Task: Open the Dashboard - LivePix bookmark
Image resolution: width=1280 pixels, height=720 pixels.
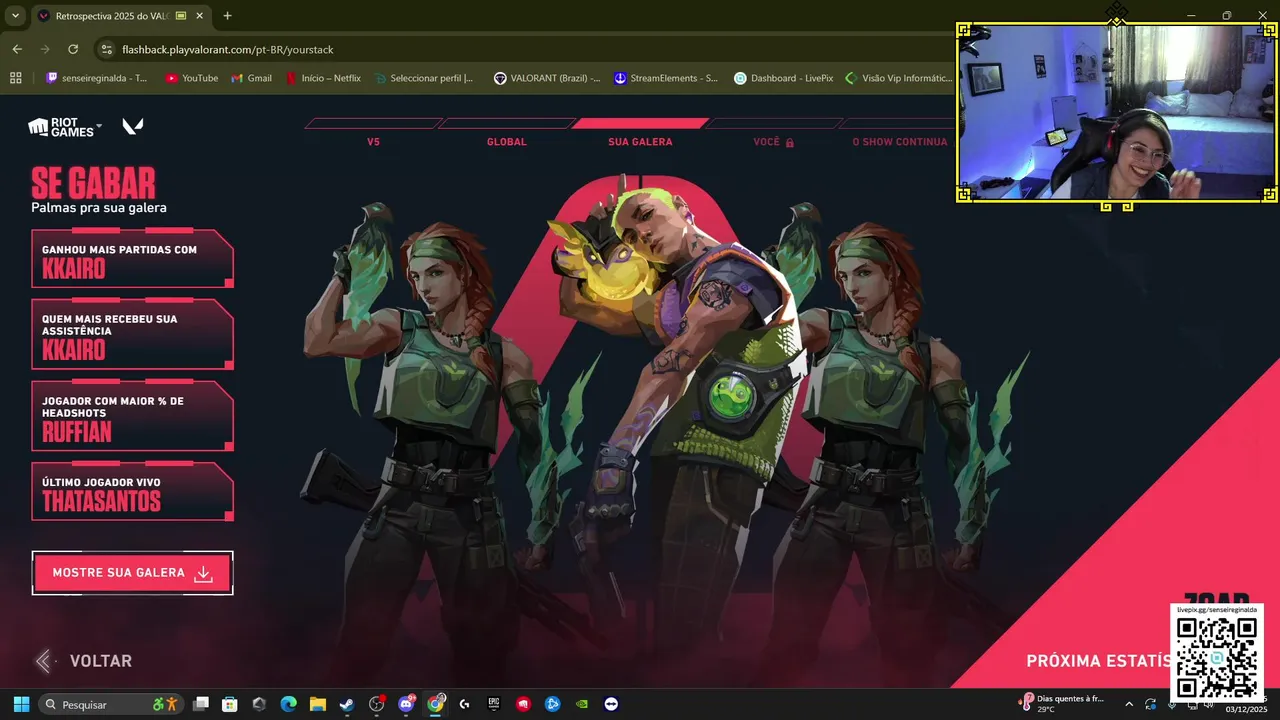Action: tap(783, 78)
